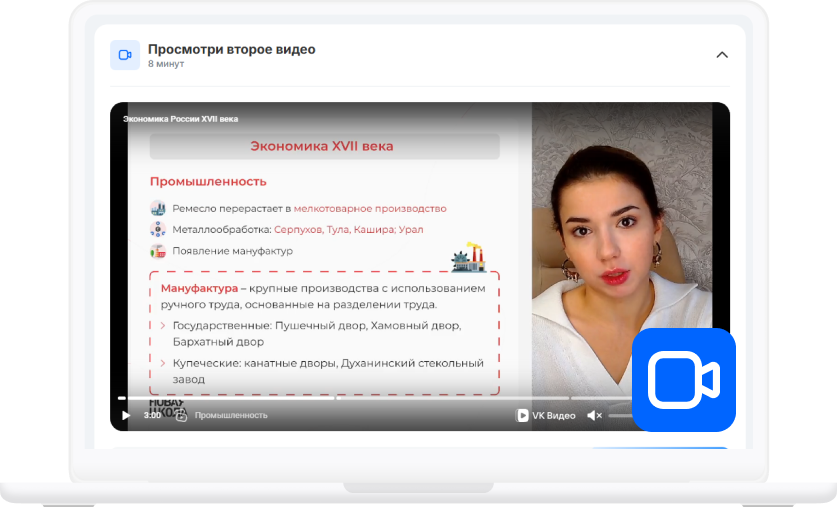This screenshot has height=508, width=838.
Task: Click the 'Экономика XVII века' slide header
Action: pos(324,146)
